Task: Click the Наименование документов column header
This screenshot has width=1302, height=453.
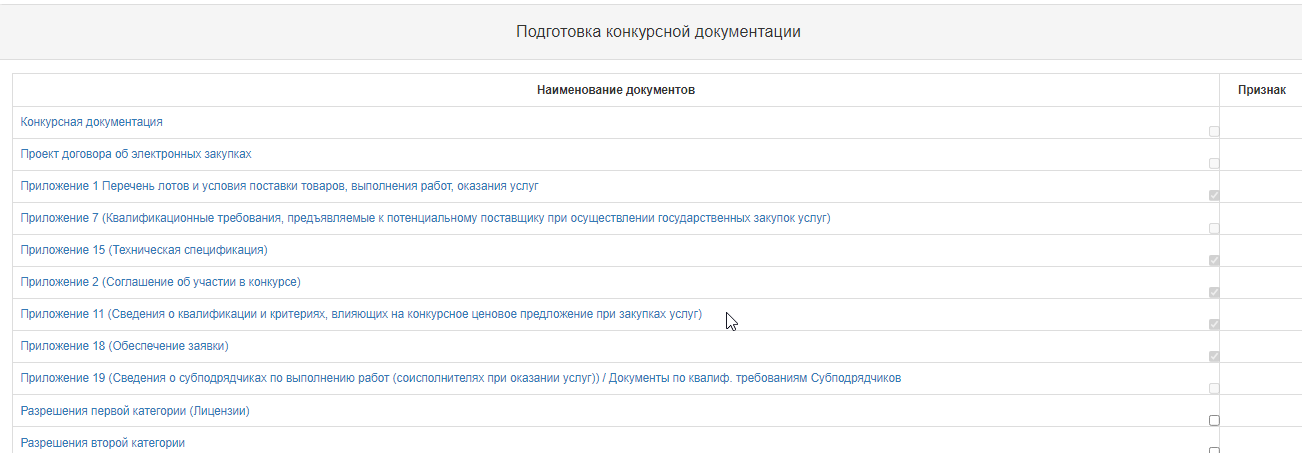Action: pos(616,90)
